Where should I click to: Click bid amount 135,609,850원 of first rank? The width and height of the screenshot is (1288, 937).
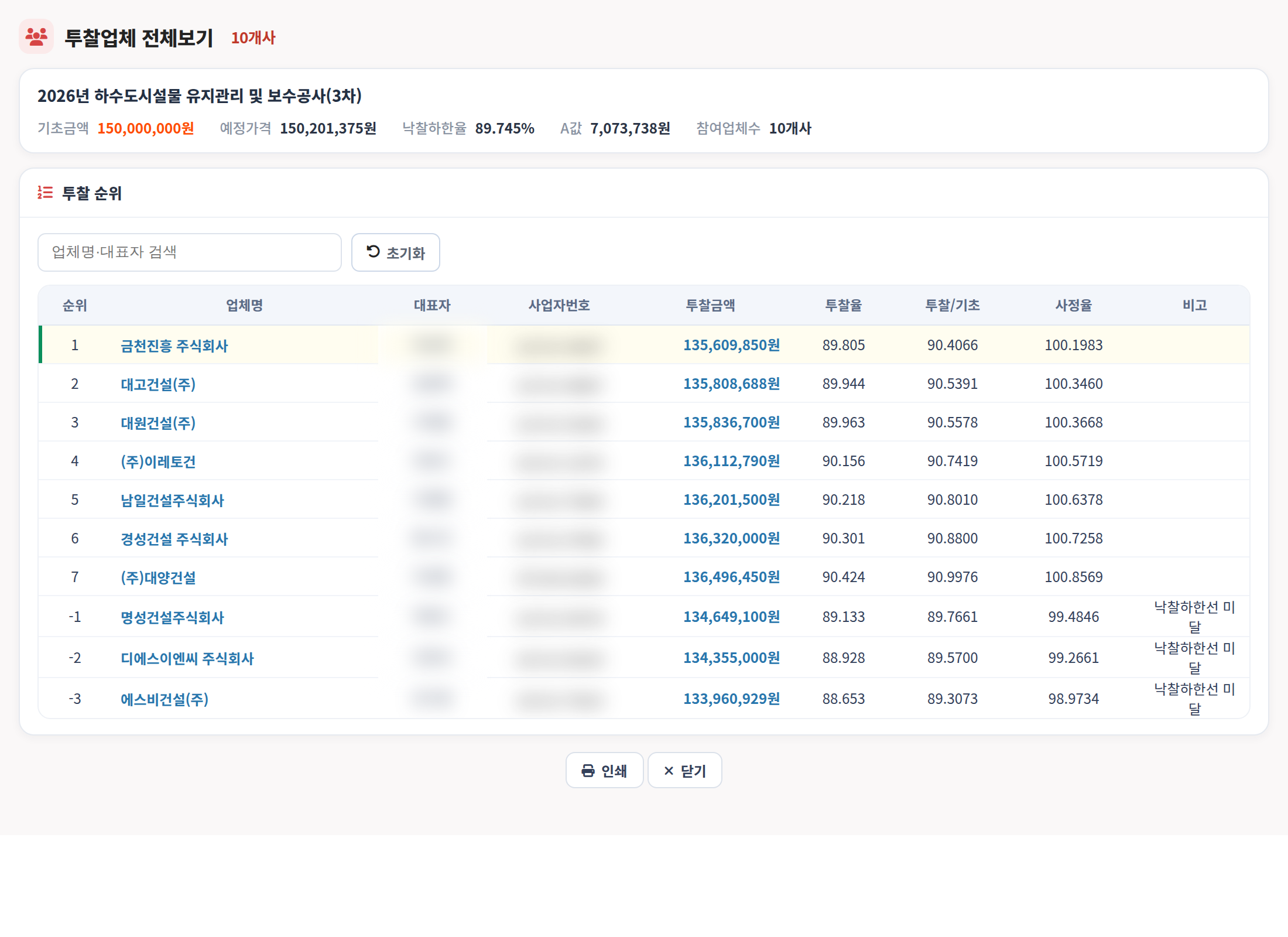point(731,345)
